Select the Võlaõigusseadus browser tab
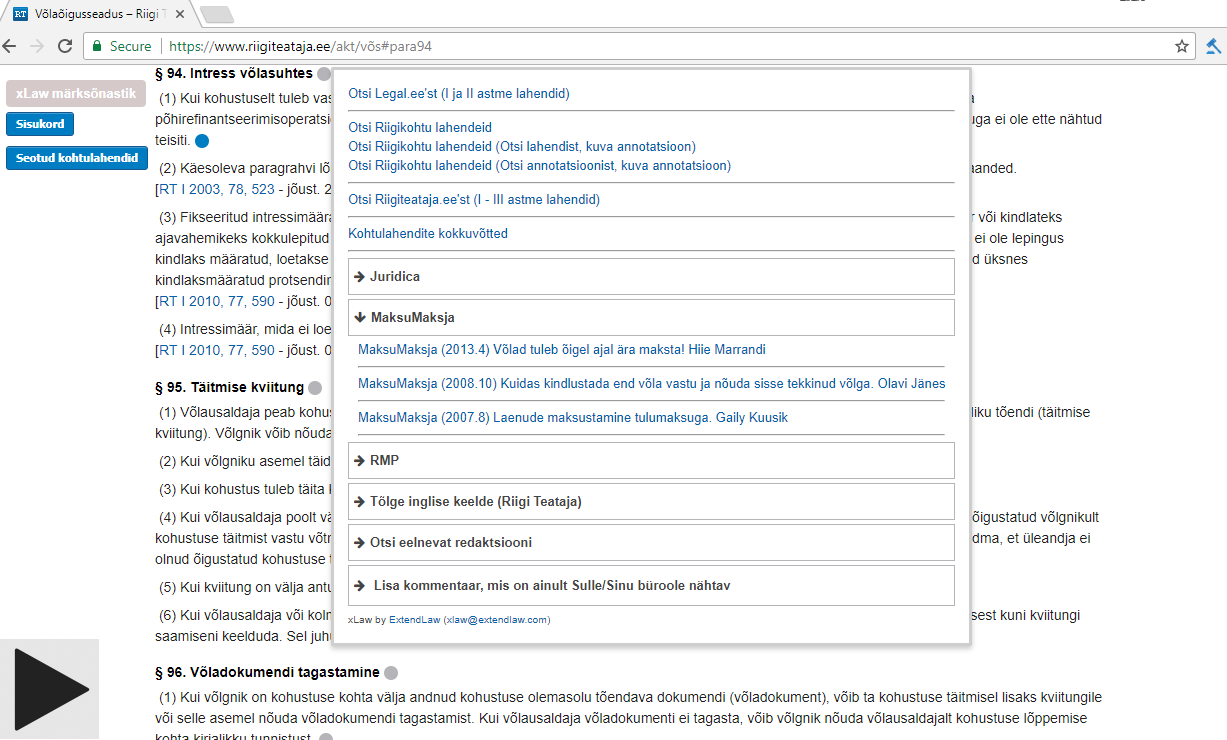This screenshot has height=740, width=1227. (98, 14)
